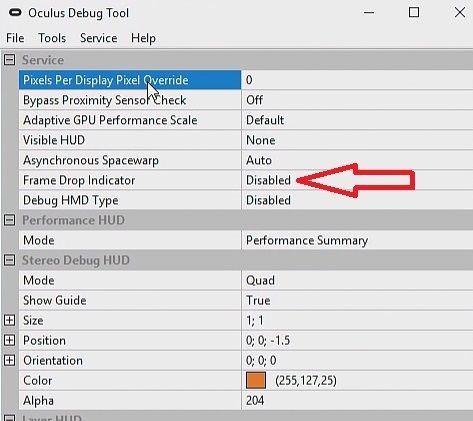This screenshot has height=421, width=473.
Task: Change Visible HUD value None
Action: (x=358, y=140)
